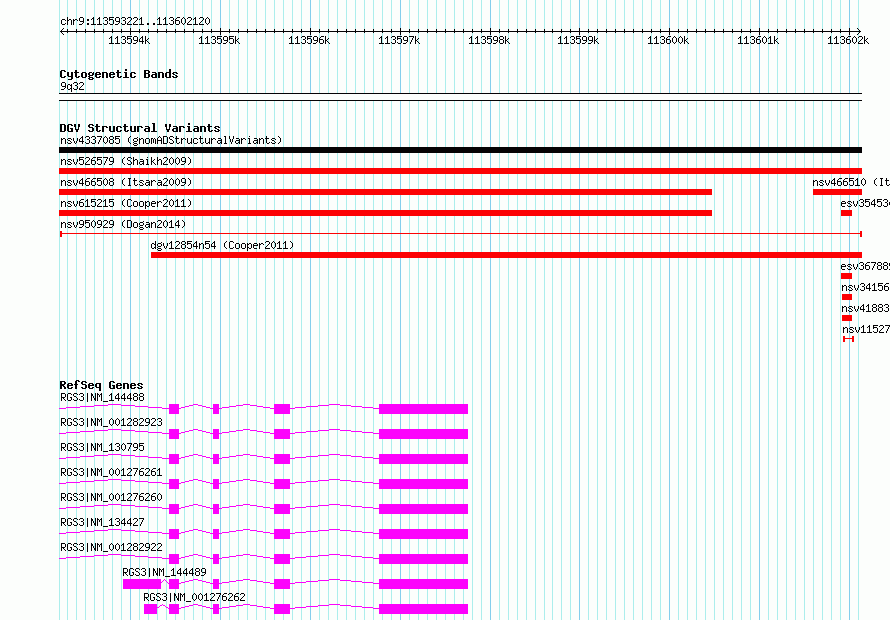The image size is (890, 620).
Task: Click the nsv615215 (Cooper2011) label
Action: (x=126, y=203)
